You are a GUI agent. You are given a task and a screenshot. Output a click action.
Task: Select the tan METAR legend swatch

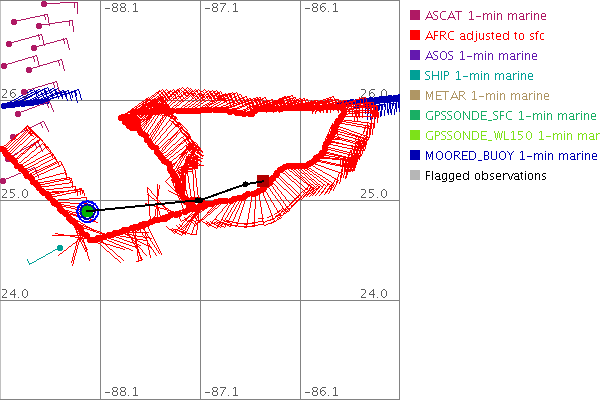coord(415,96)
